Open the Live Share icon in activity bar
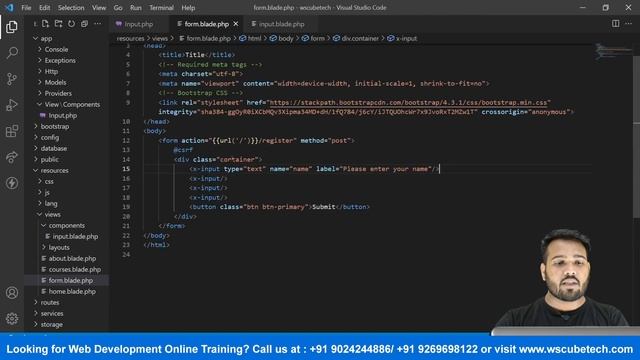This screenshot has width=640, height=360. tap(12, 157)
